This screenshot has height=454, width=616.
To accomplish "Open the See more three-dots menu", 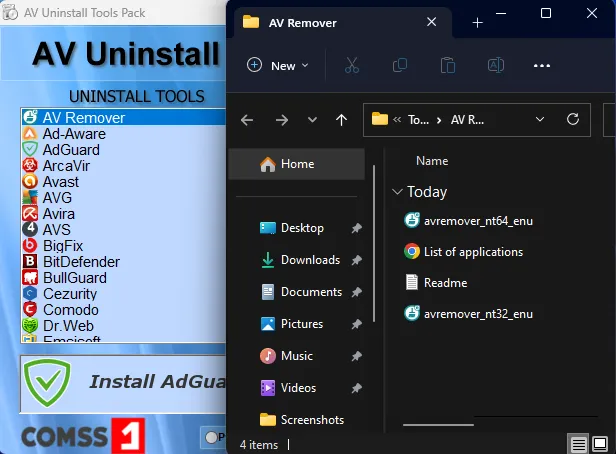I will click(x=542, y=66).
